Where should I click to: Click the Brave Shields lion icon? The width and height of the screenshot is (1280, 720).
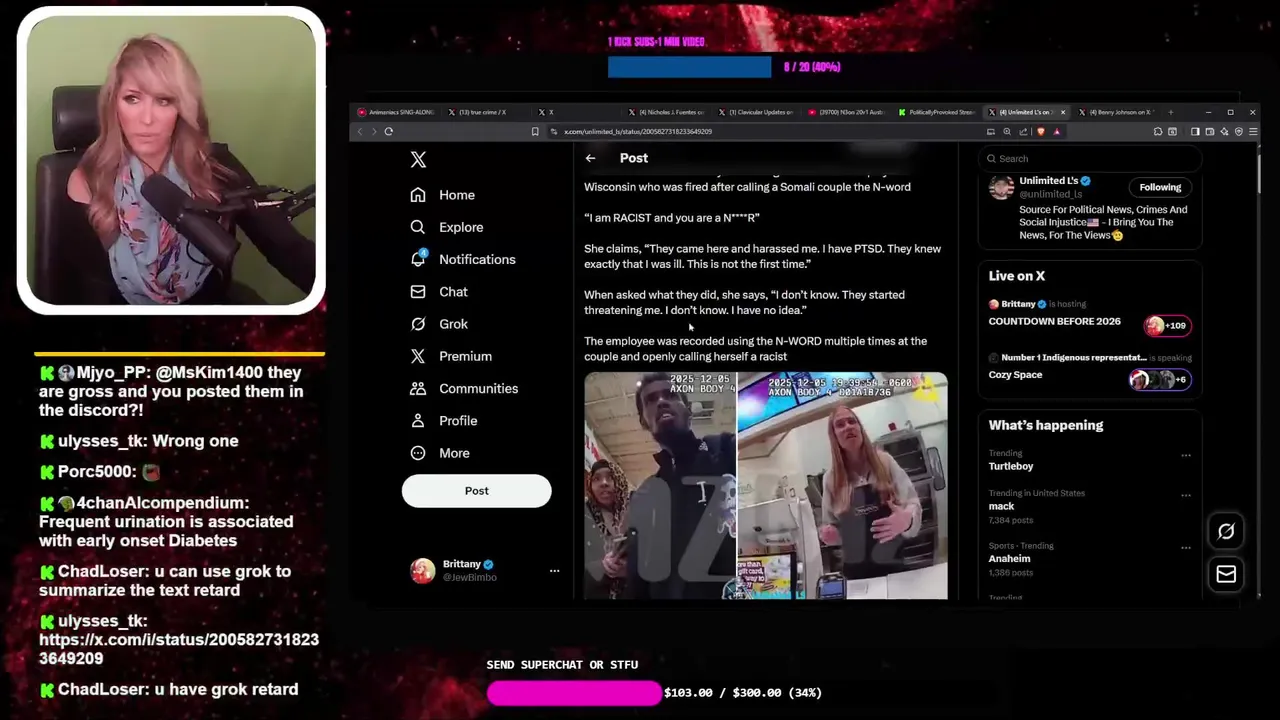1041,131
